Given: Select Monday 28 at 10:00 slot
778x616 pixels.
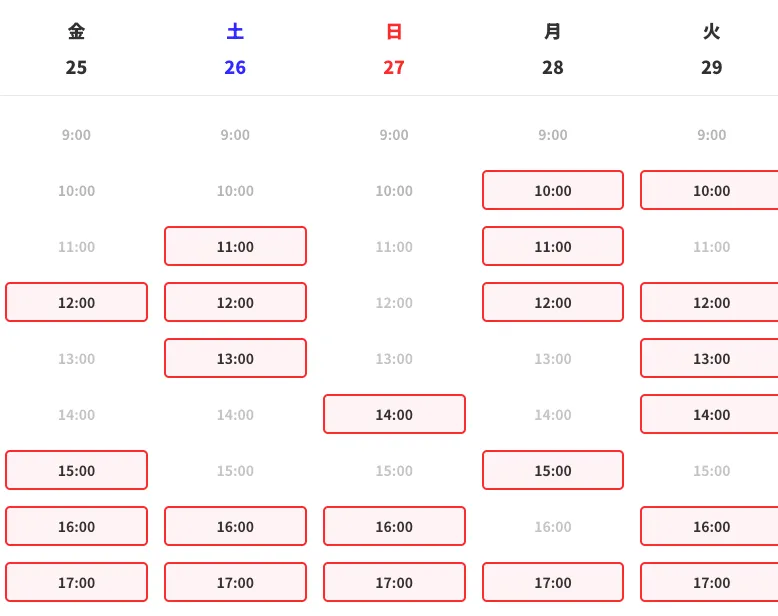Looking at the screenshot, I should click(553, 190).
